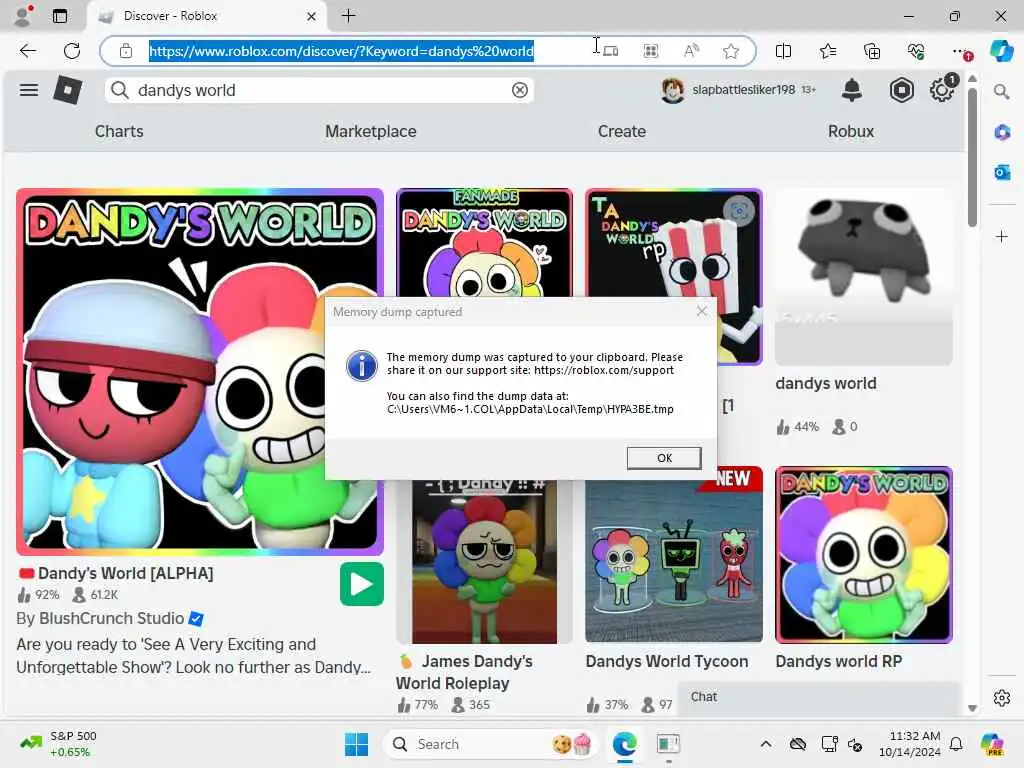Open the Robux tab

(851, 131)
